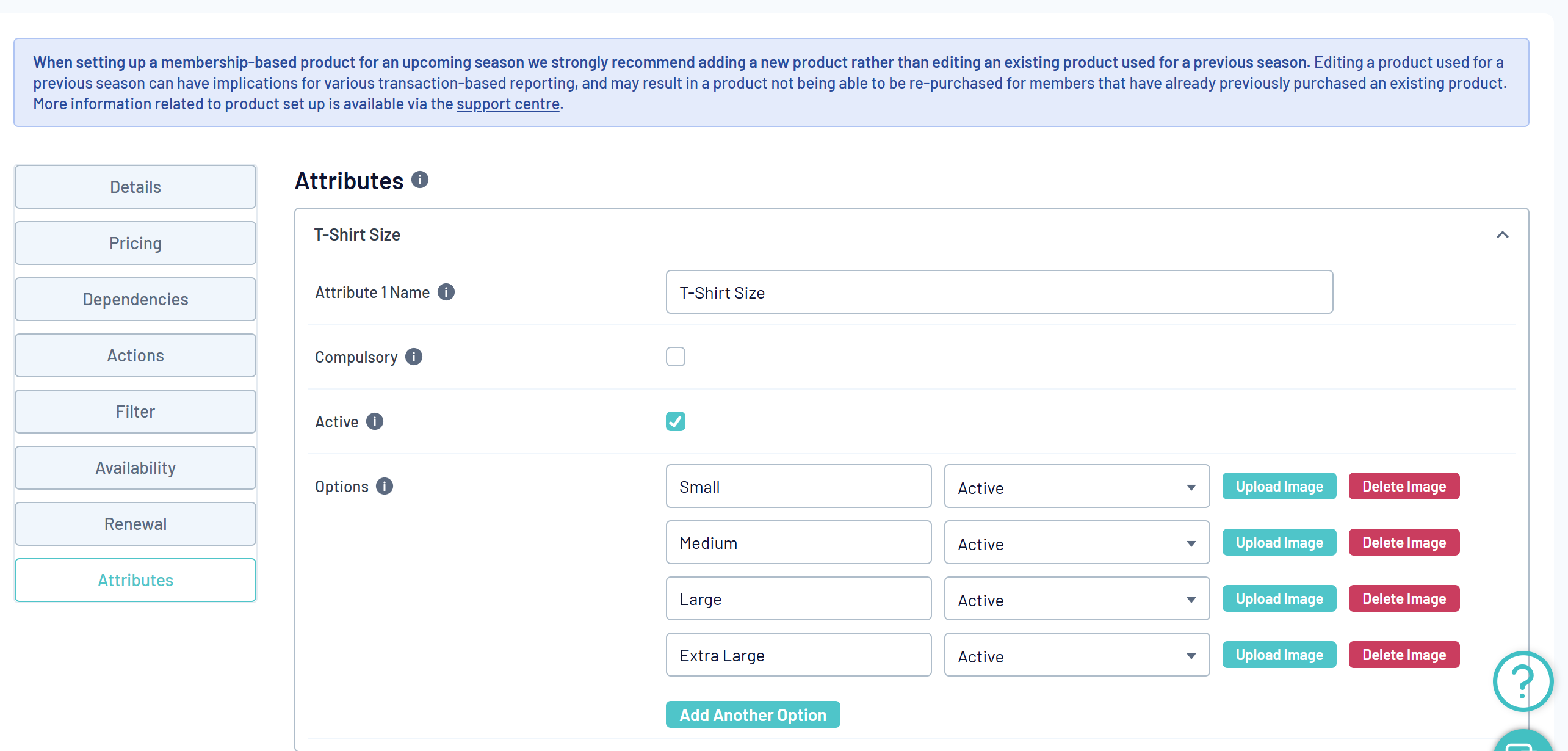
Task: Follow the support centre link
Action: pyautogui.click(x=508, y=104)
